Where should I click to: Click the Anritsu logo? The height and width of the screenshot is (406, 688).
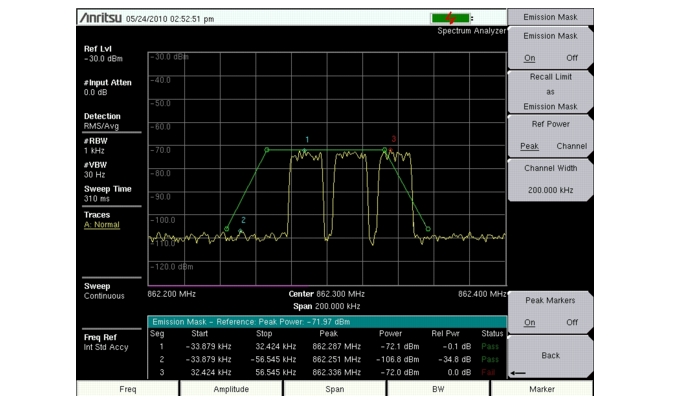coord(100,18)
